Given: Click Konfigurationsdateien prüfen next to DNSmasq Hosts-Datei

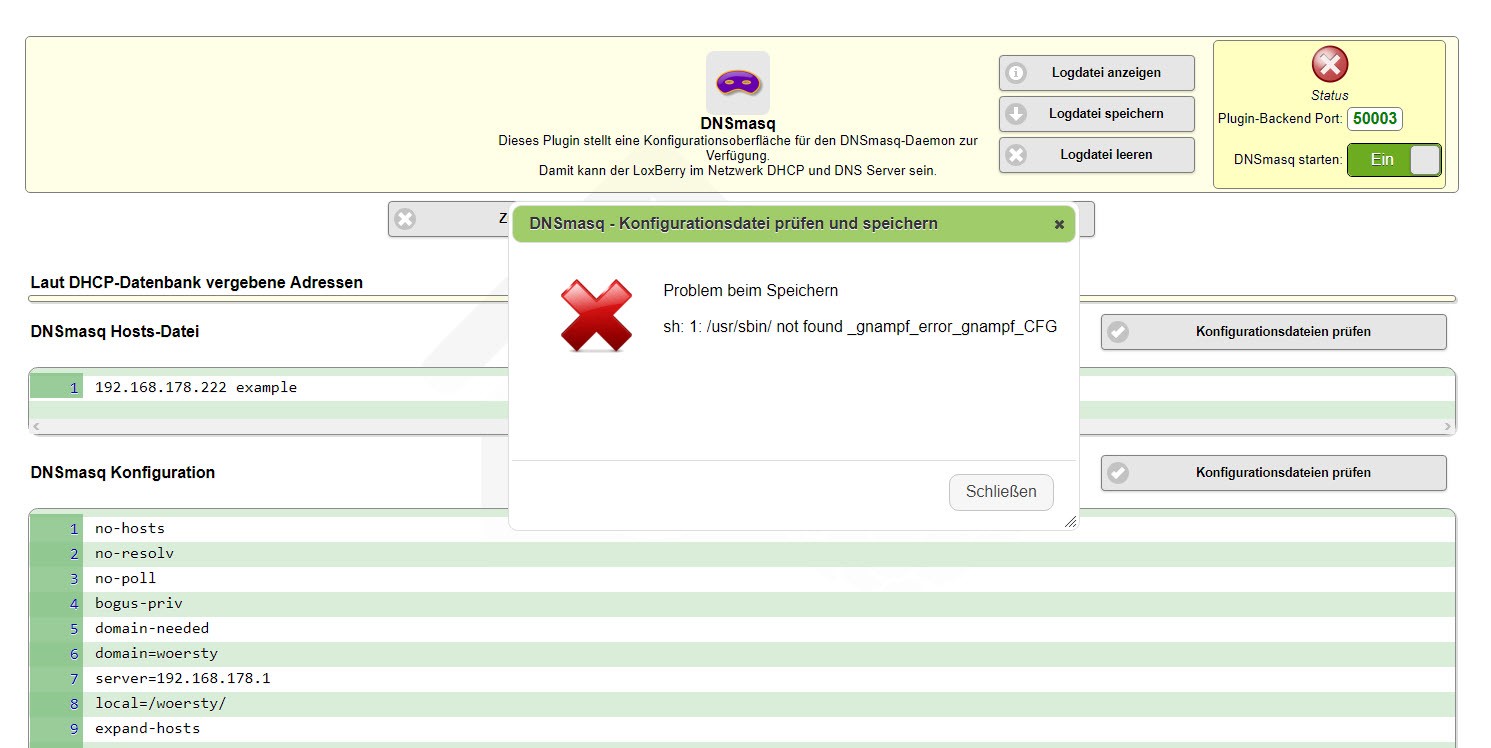Looking at the screenshot, I should pyautogui.click(x=1273, y=332).
